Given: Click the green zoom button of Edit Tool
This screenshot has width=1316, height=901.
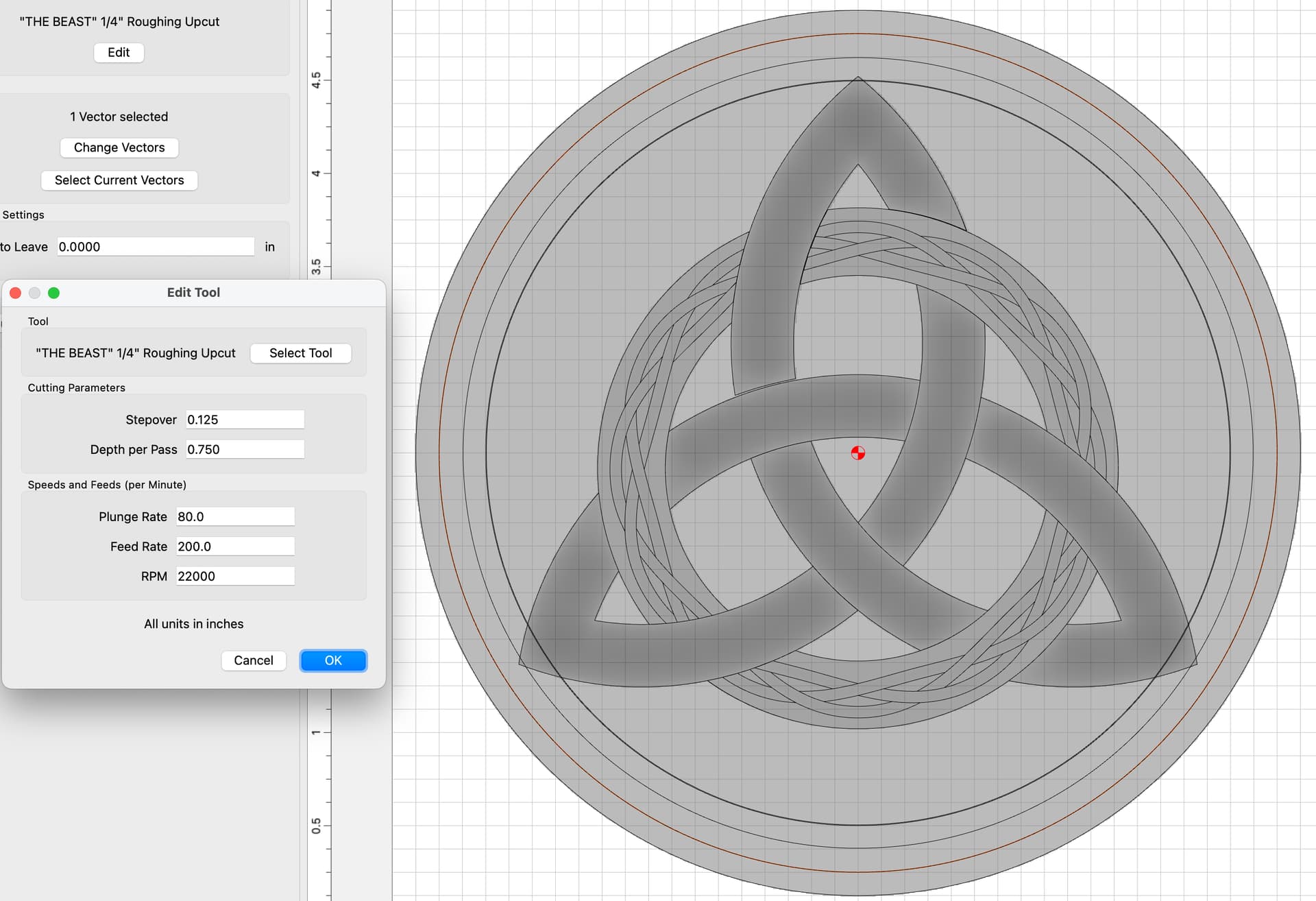Looking at the screenshot, I should point(53,293).
